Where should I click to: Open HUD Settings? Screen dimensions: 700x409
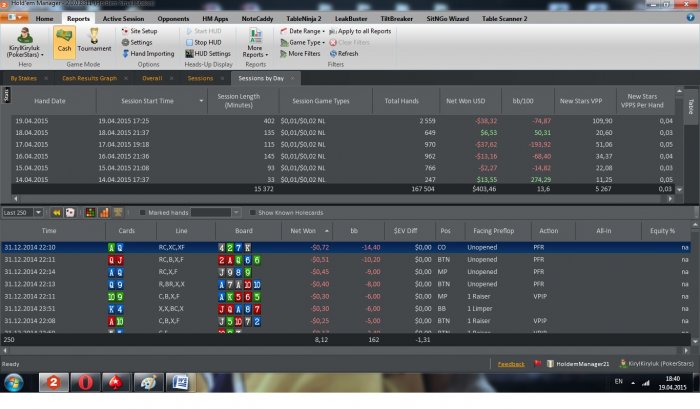[208, 53]
